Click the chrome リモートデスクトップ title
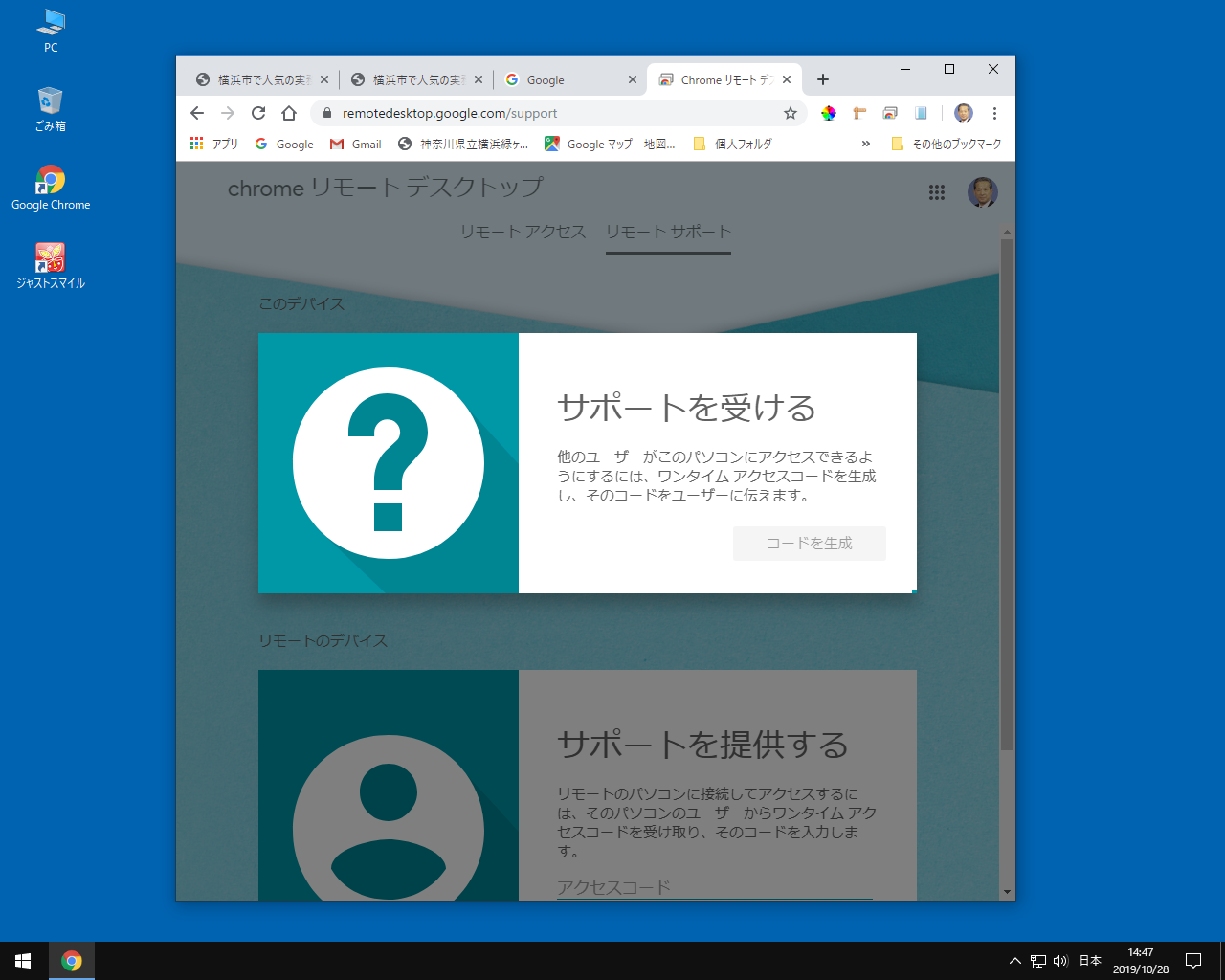 386,188
